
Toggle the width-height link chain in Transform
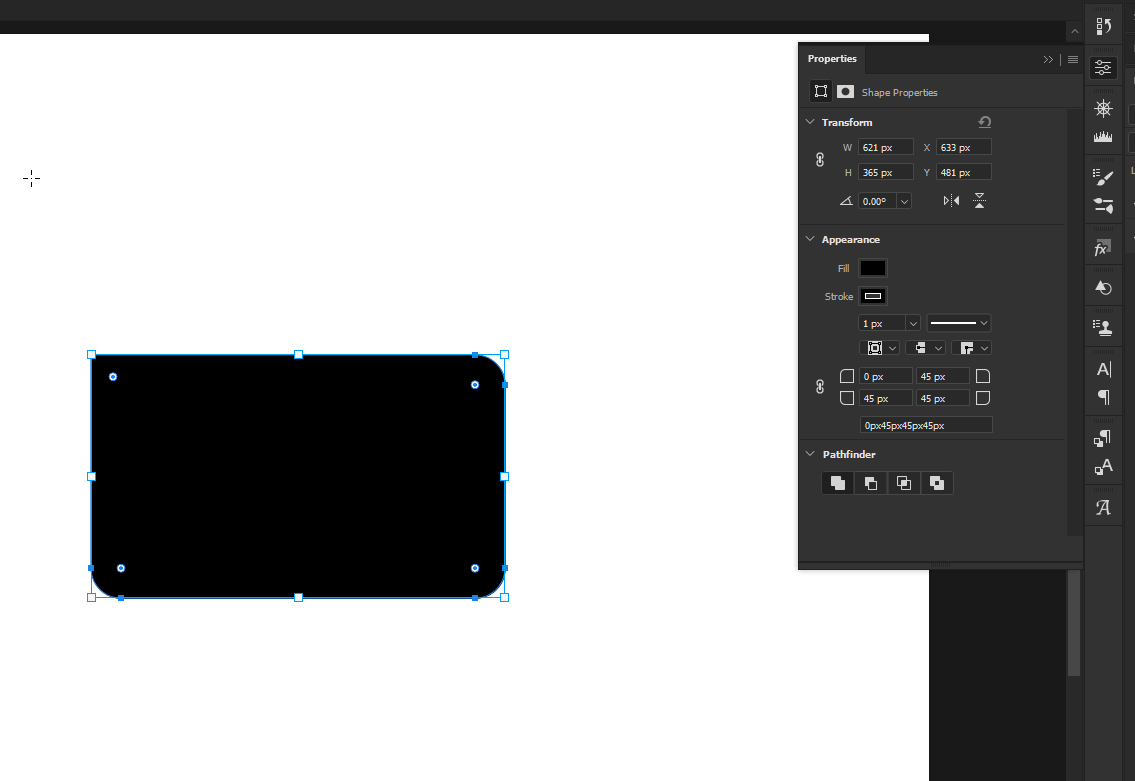pyautogui.click(x=820, y=159)
